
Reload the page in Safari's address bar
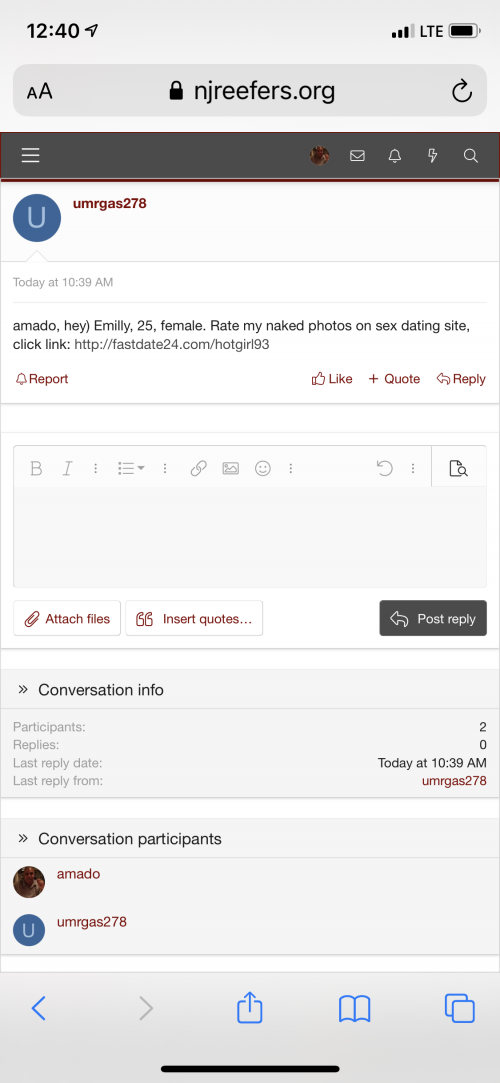[461, 90]
